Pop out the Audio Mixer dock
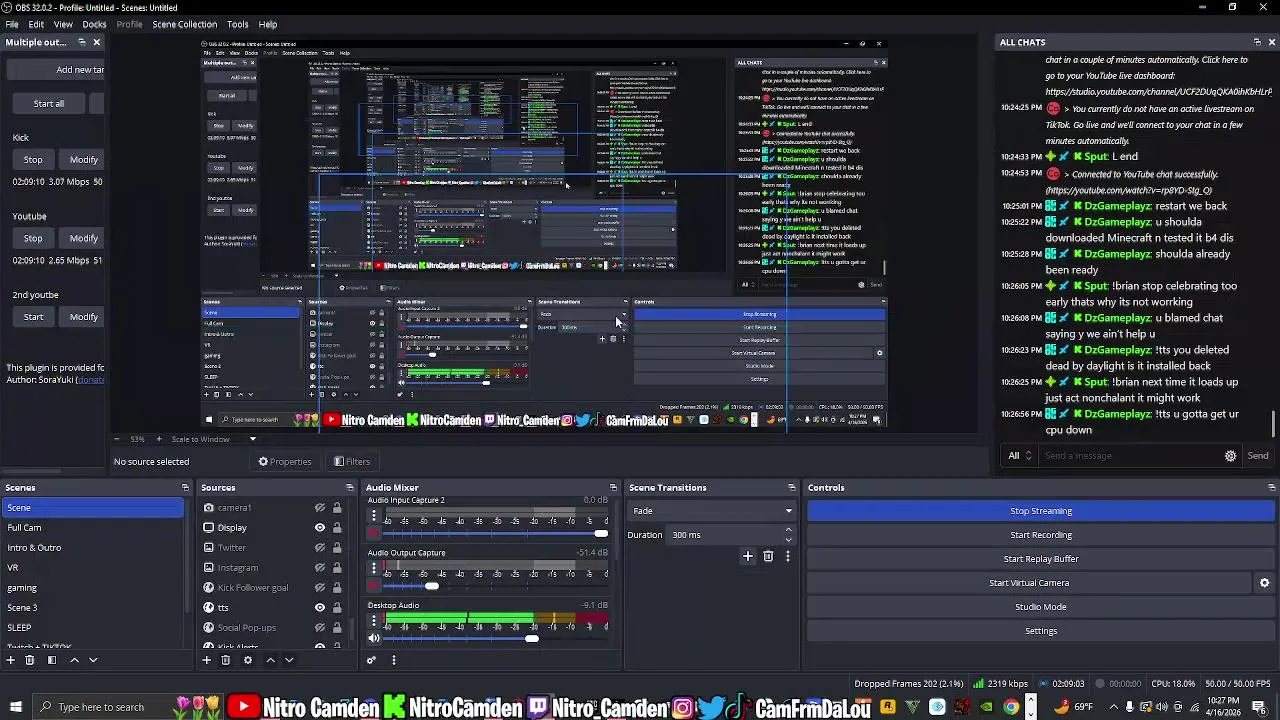 612,488
